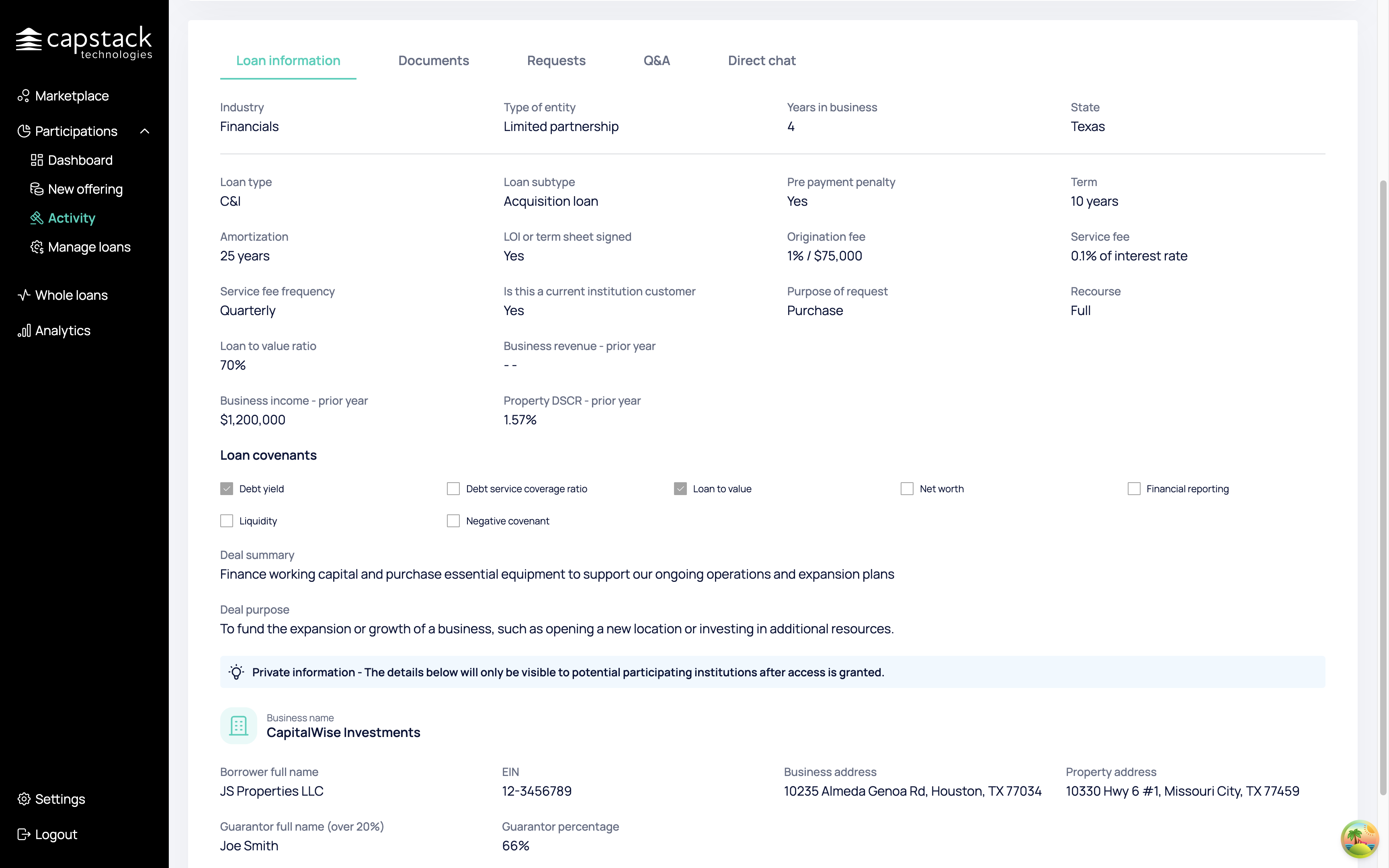Click the Logout door icon

(x=24, y=834)
